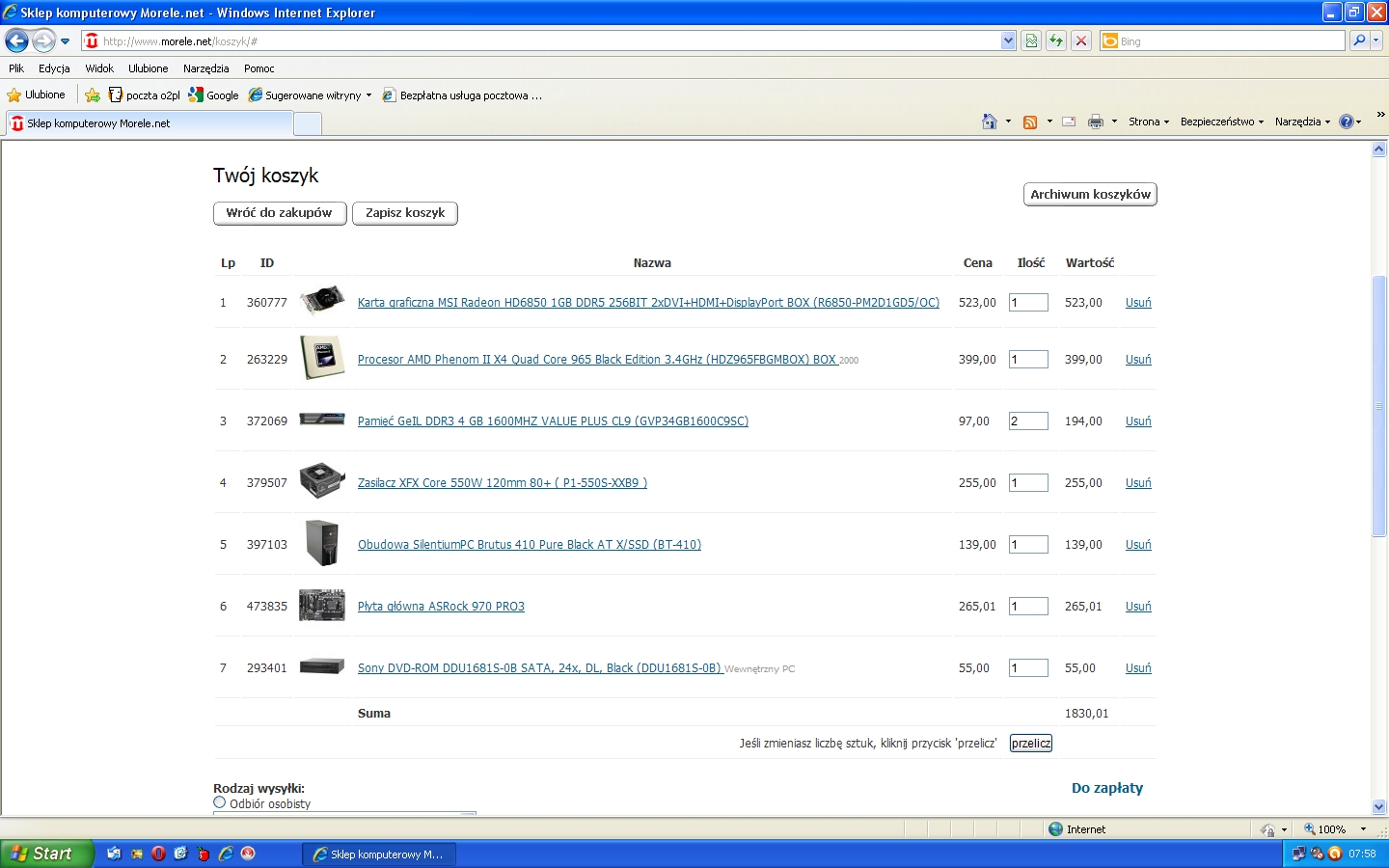Image resolution: width=1389 pixels, height=868 pixels.
Task: Expand the command bar Narzędzia dropdown
Action: point(1302,122)
